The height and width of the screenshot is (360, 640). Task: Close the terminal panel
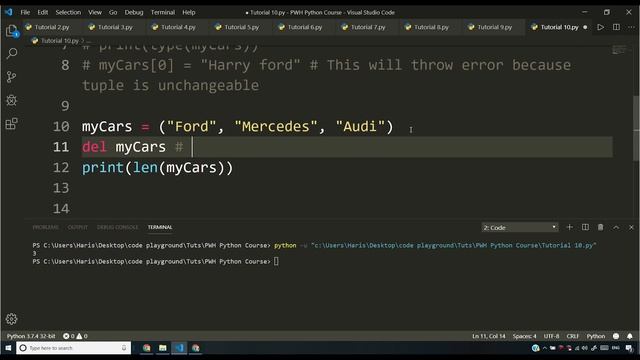click(631, 227)
